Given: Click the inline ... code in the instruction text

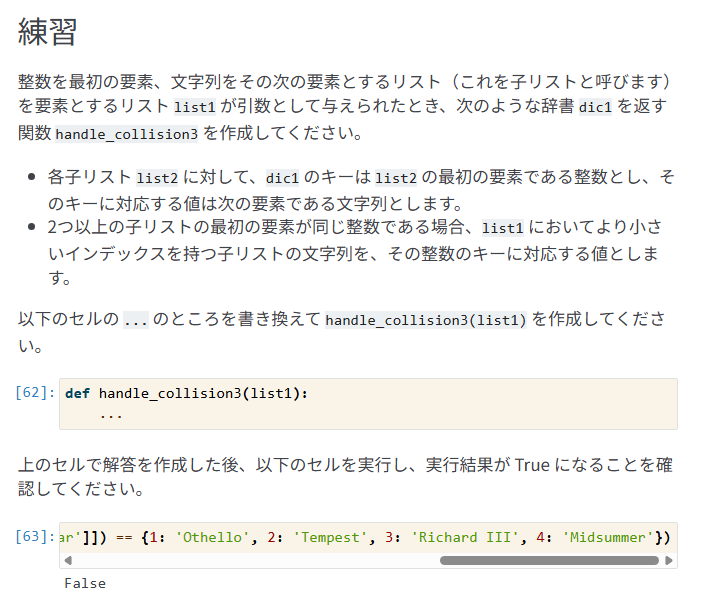Looking at the screenshot, I should pyautogui.click(x=135, y=321).
